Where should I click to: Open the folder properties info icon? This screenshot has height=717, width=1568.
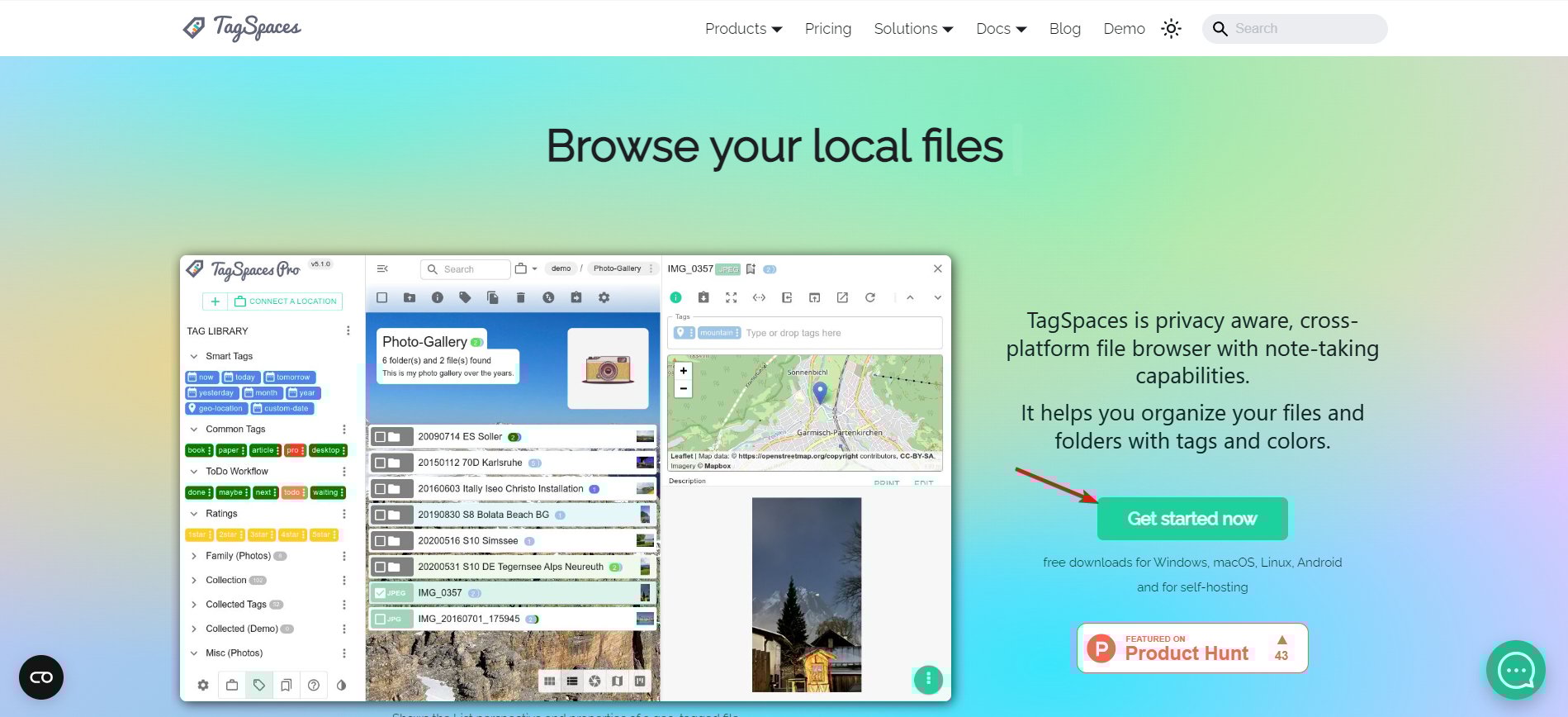438,297
